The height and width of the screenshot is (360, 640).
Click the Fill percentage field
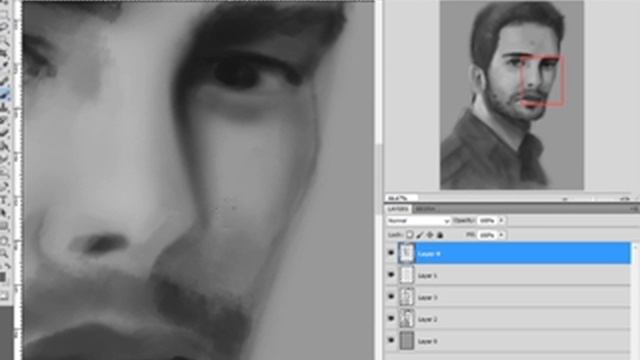click(x=487, y=235)
